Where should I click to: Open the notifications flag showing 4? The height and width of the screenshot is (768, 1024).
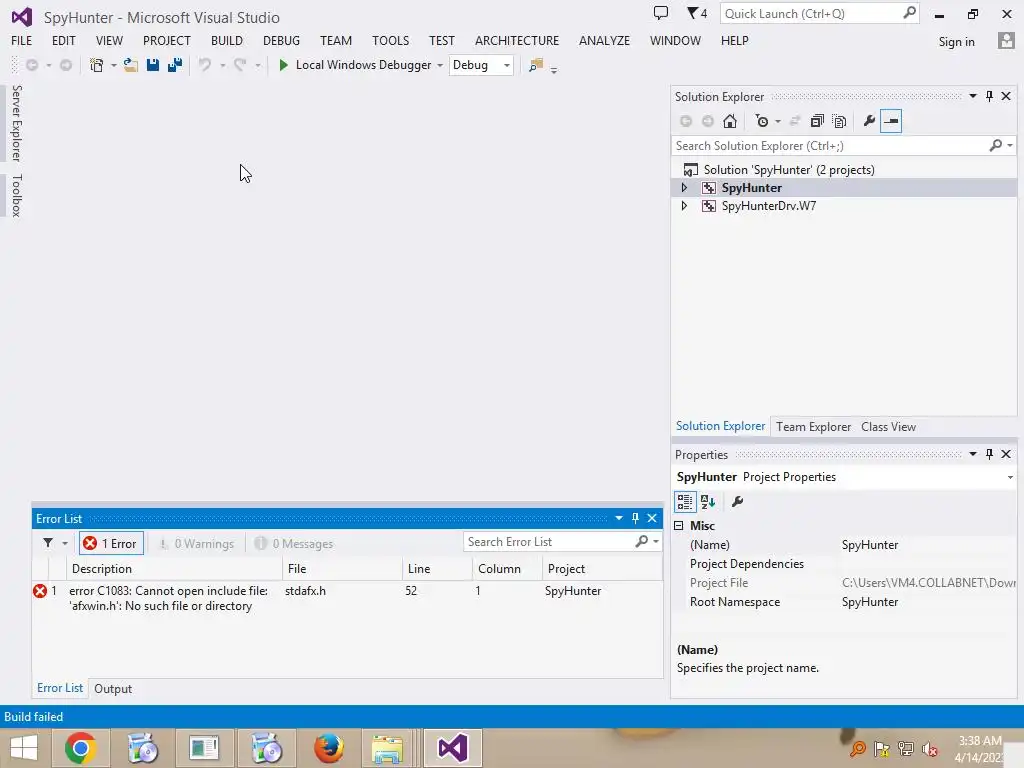pos(697,13)
